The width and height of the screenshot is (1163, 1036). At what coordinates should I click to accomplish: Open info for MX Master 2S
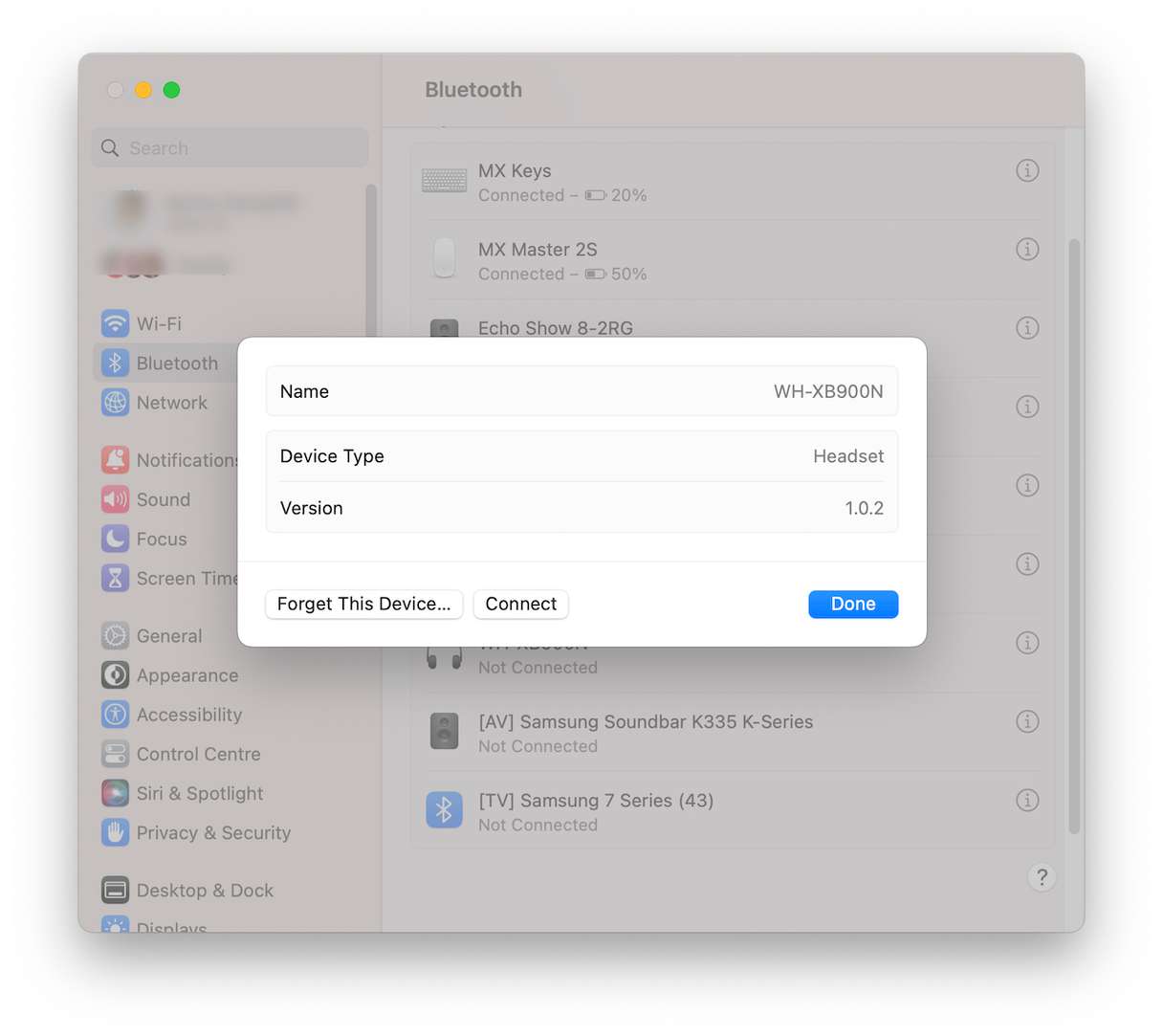1027,249
